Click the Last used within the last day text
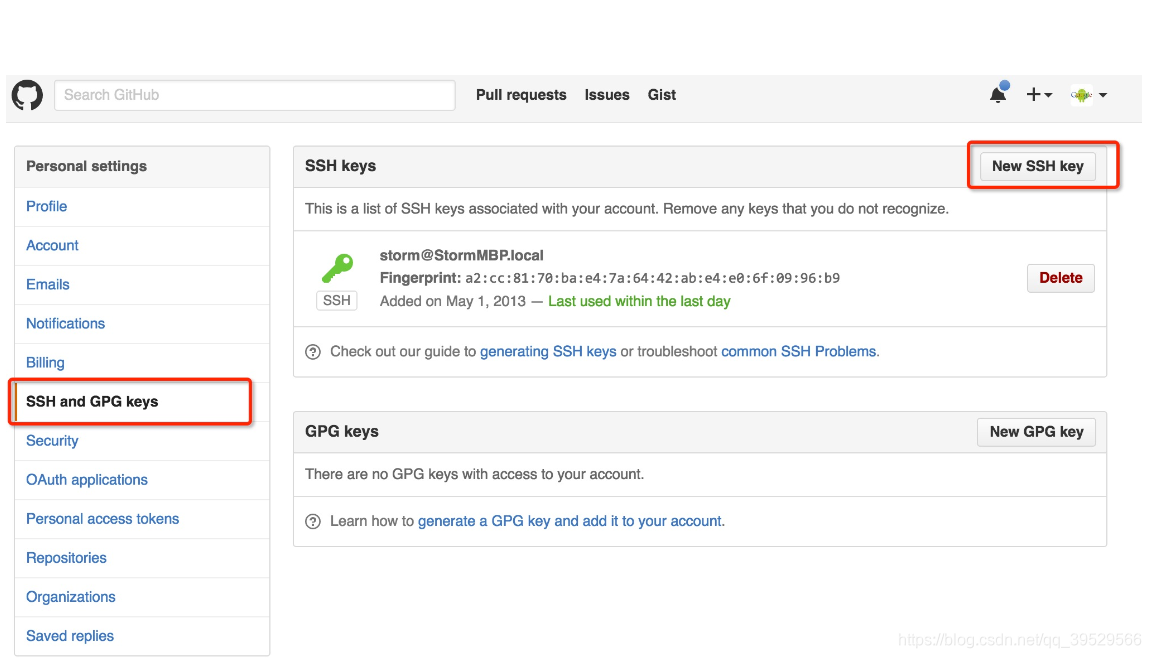Screen dimensions: 1151x658 click(x=639, y=301)
